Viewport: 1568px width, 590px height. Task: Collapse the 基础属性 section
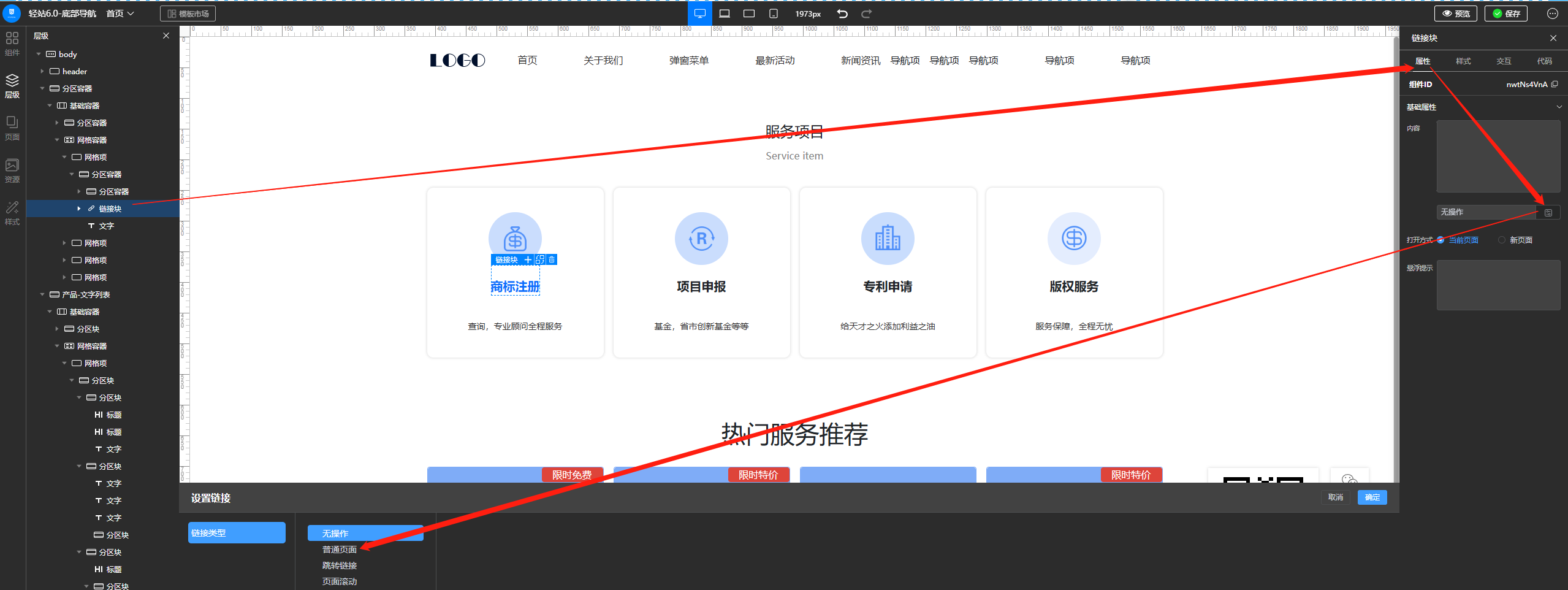pos(1559,107)
